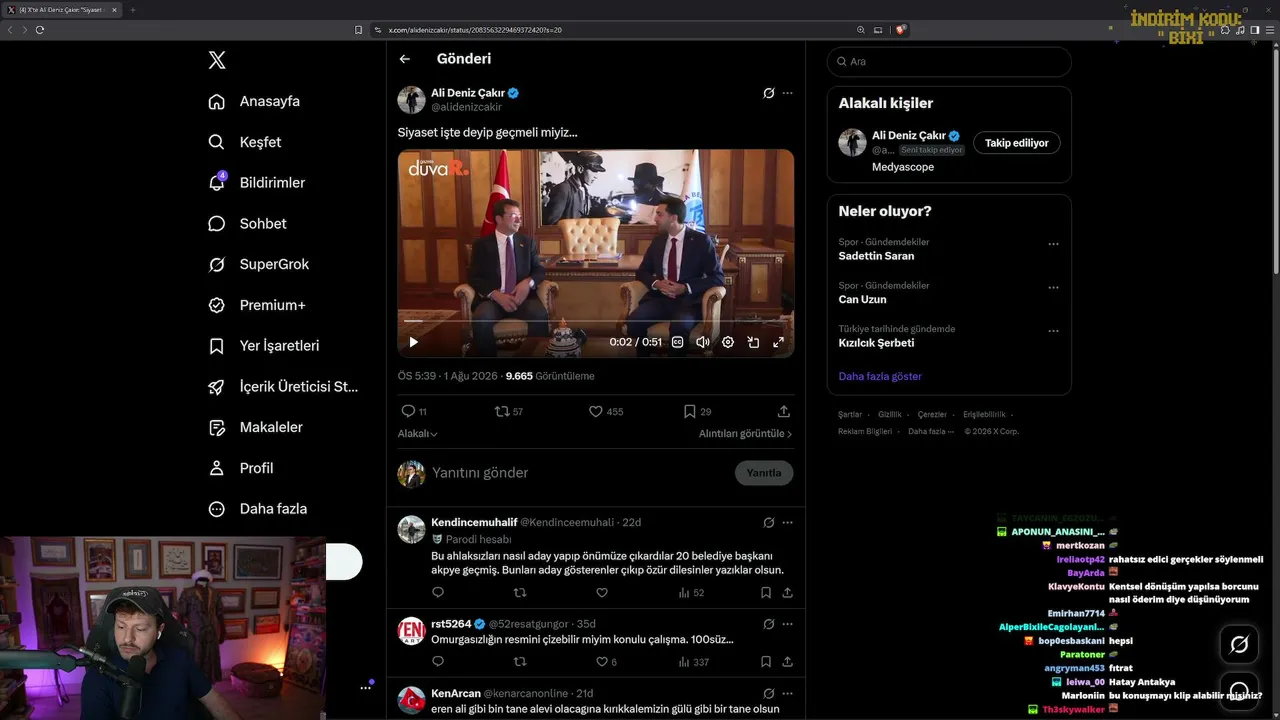Image resolution: width=1280 pixels, height=720 pixels.
Task: Open footer Daha fazla dropdown
Action: pos(931,431)
